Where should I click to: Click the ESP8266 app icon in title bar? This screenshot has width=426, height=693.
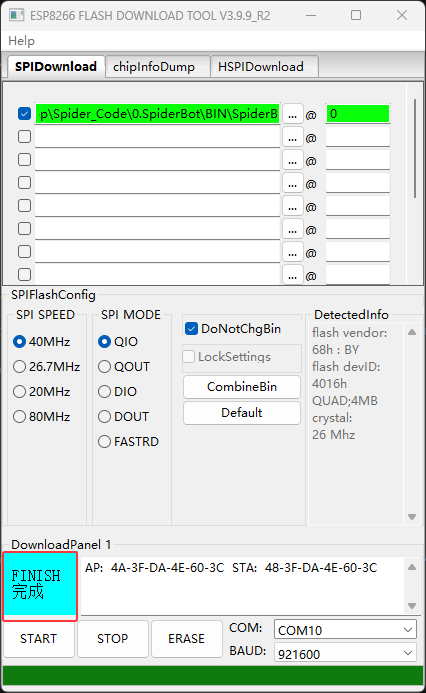pyautogui.click(x=16, y=15)
